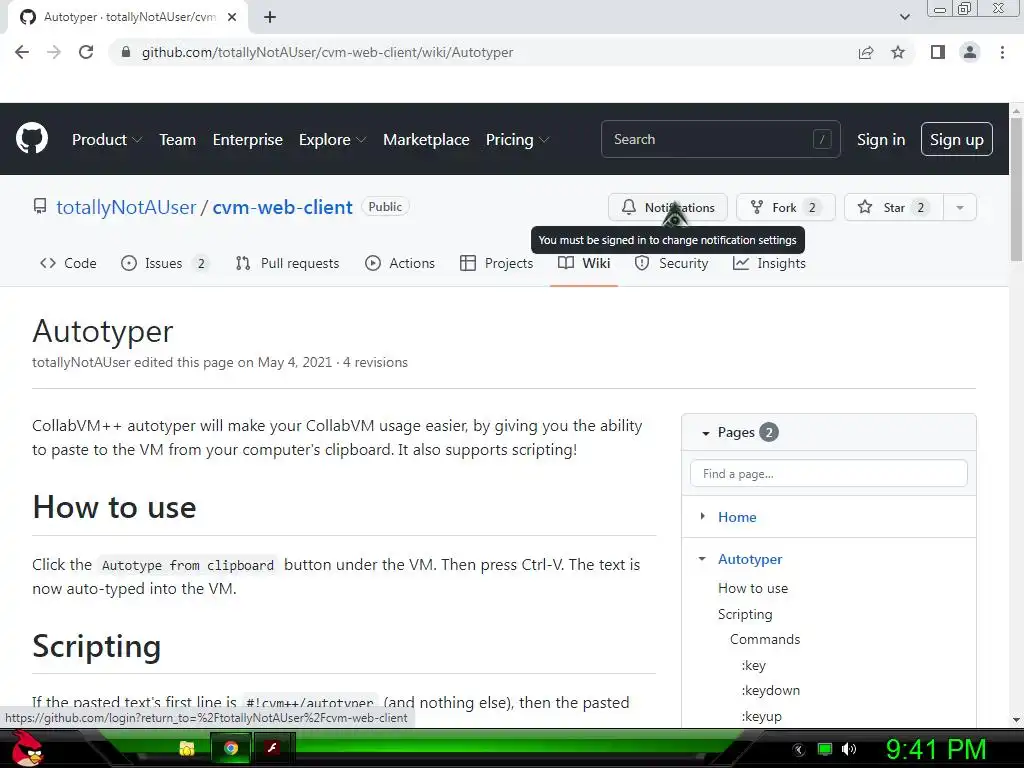The width and height of the screenshot is (1024, 768).
Task: Click the Notifications button
Action: (667, 207)
